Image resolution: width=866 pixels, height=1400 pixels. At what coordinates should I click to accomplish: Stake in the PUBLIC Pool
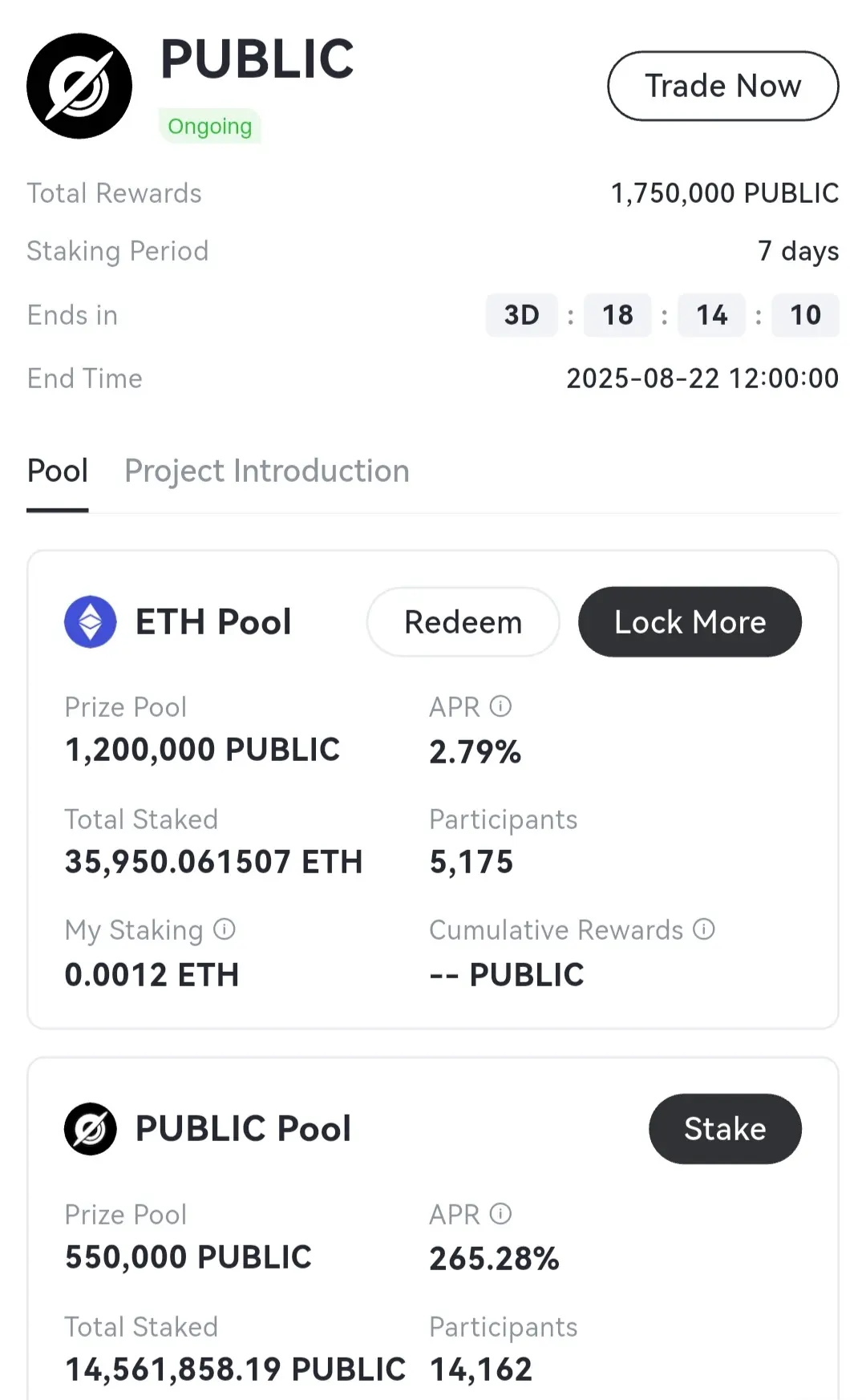[x=725, y=1129]
